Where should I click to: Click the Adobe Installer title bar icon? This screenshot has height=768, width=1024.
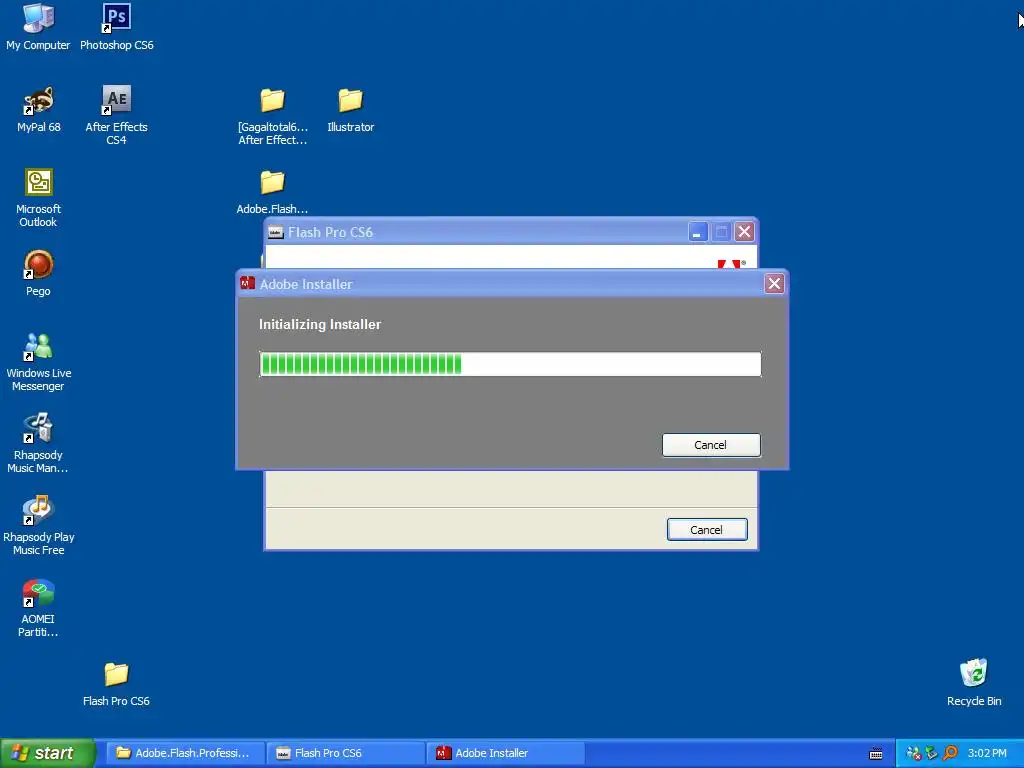pyautogui.click(x=248, y=283)
